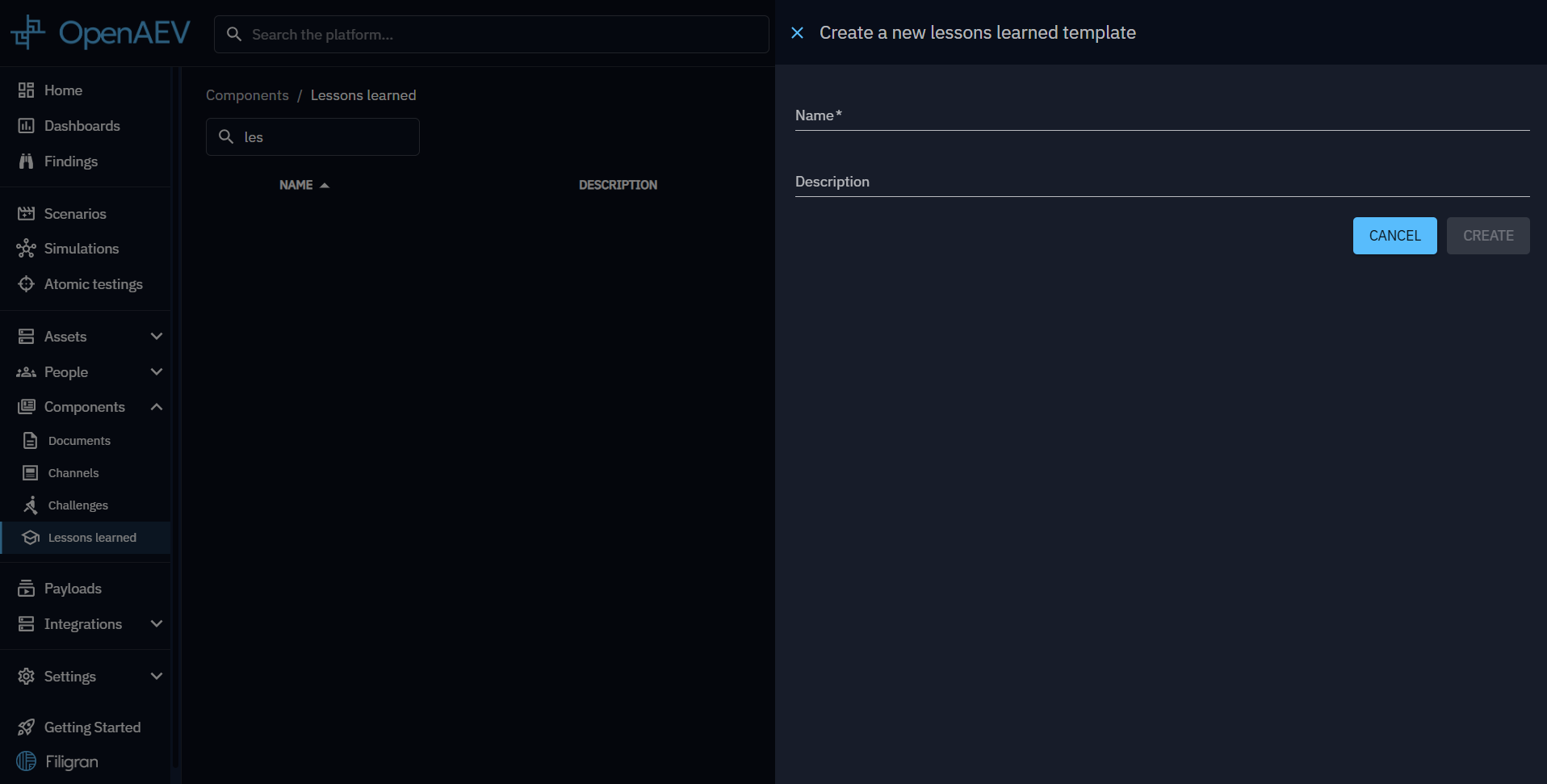Select the Atomic testings crosshair icon
The height and width of the screenshot is (784, 1547).
(26, 284)
